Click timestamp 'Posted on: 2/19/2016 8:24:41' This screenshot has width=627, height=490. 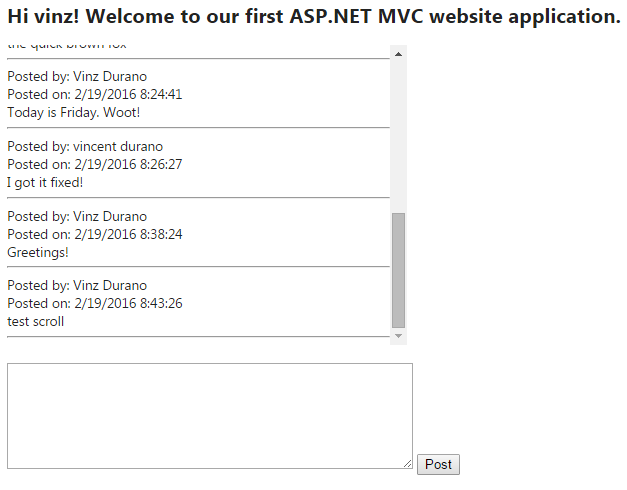coord(95,94)
